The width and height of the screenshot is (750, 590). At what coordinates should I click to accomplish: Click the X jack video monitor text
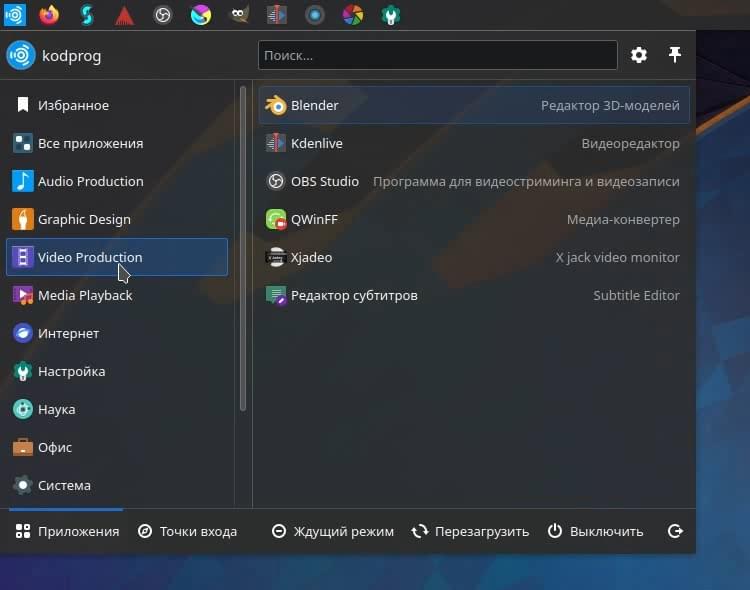617,257
